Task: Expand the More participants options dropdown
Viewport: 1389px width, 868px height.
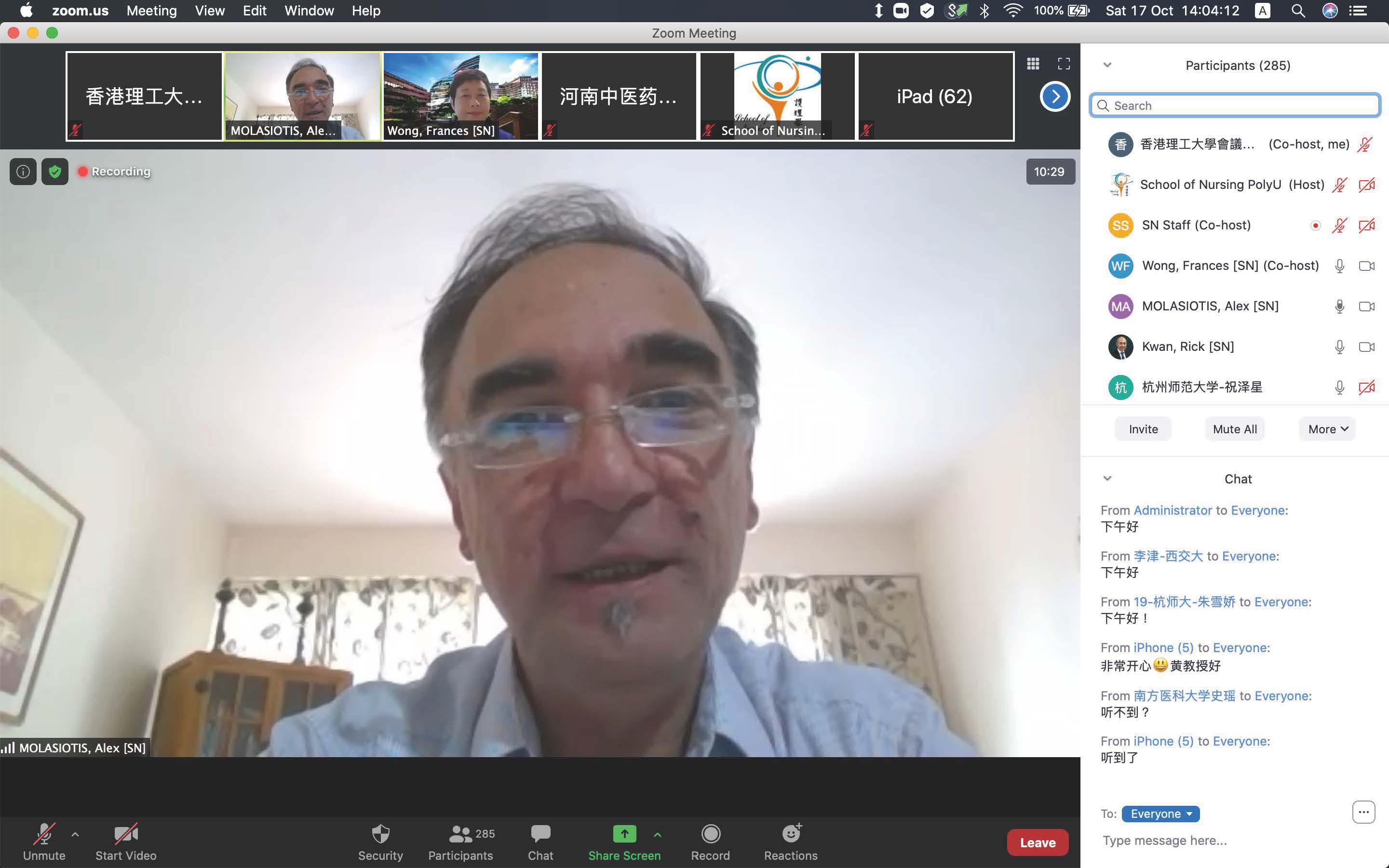Action: pos(1327,429)
